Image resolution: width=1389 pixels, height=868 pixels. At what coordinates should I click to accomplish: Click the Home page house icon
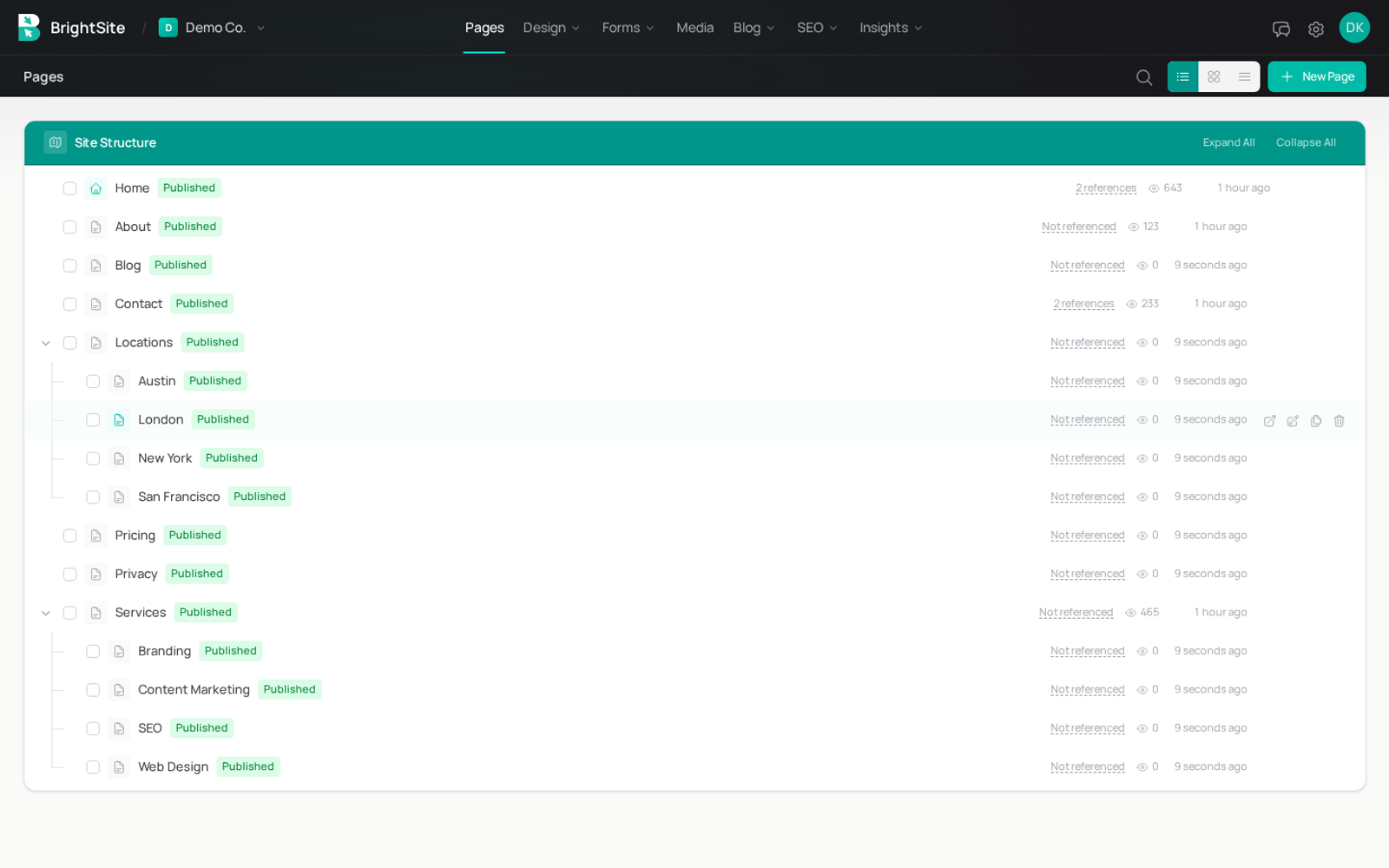pos(96,188)
